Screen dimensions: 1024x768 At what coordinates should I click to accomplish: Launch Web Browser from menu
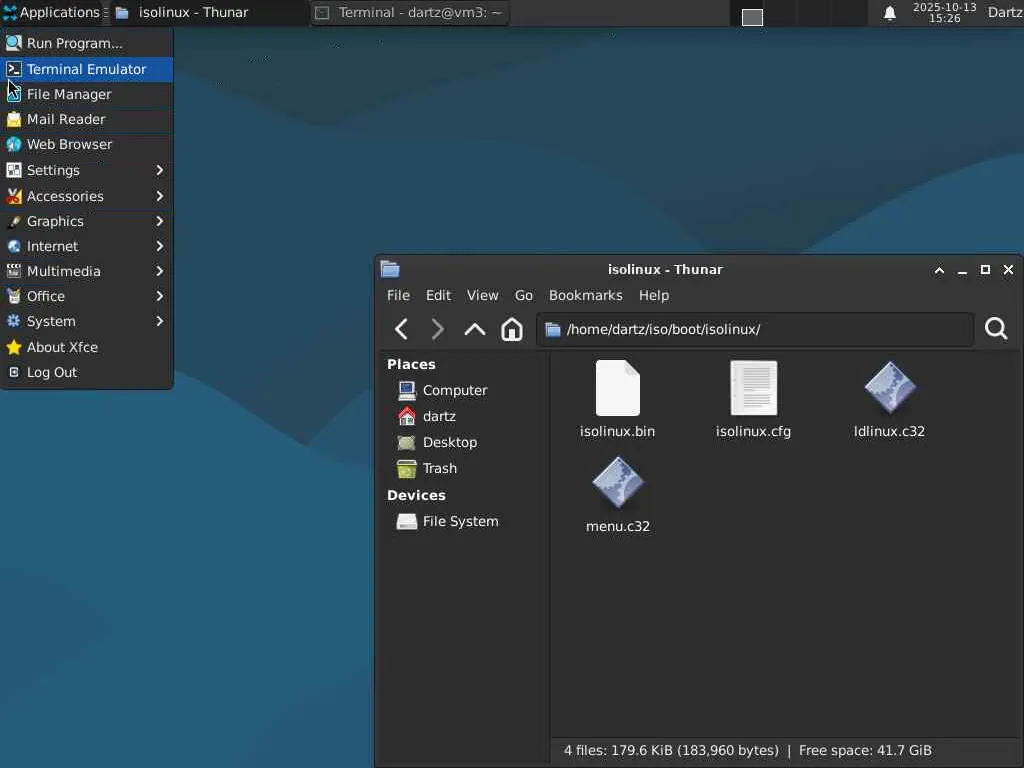[x=86, y=144]
